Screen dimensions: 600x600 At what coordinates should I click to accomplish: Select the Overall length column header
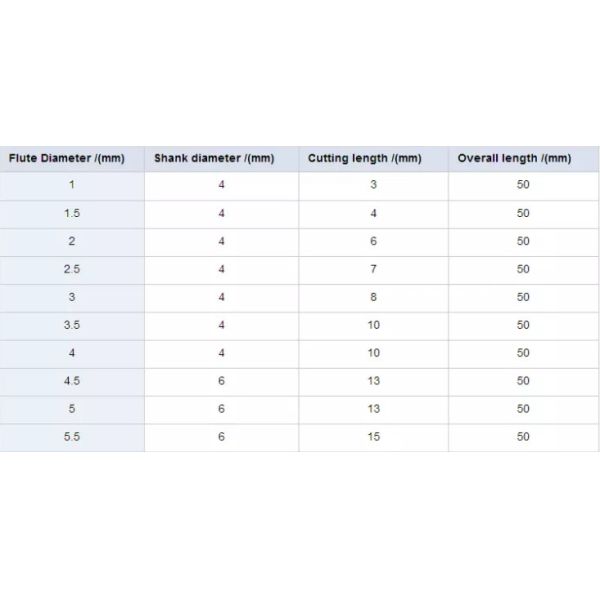pyautogui.click(x=514, y=158)
